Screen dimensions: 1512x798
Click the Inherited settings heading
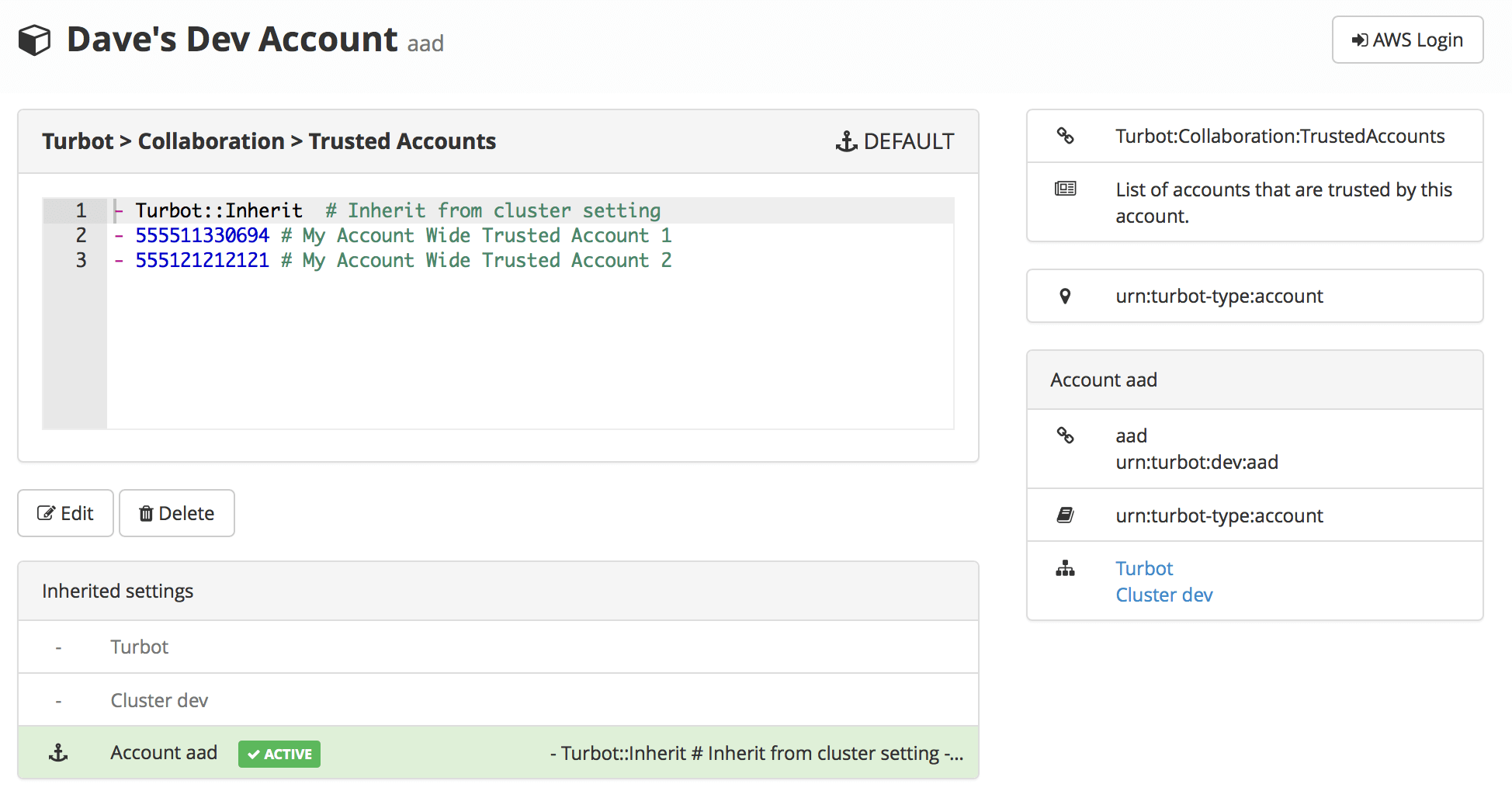(117, 591)
